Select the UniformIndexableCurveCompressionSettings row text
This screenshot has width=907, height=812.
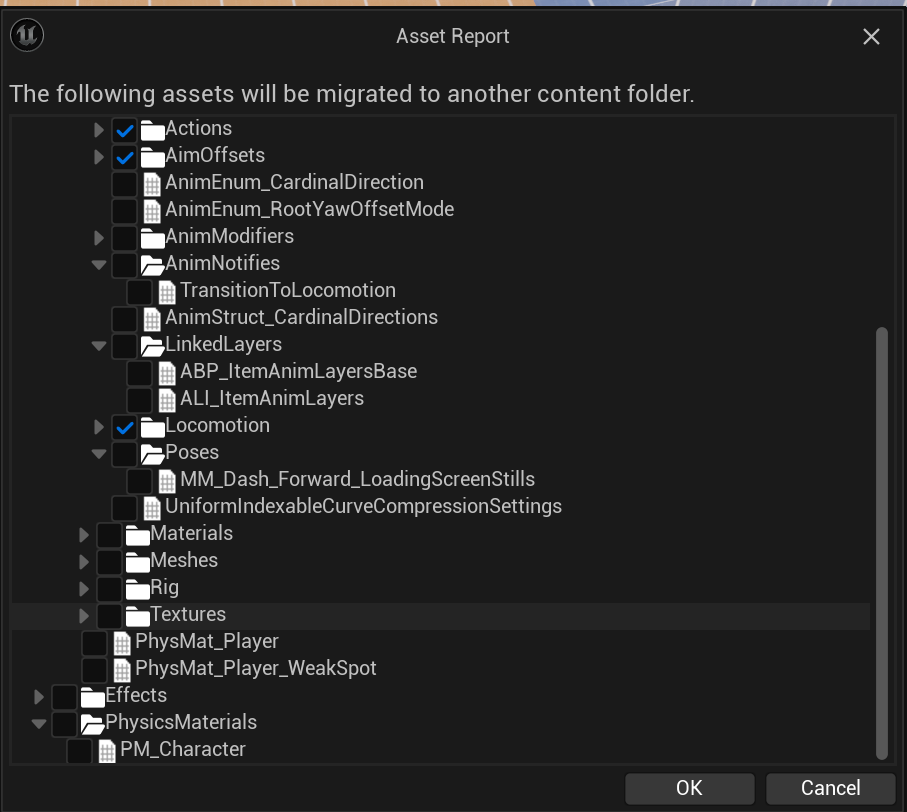pos(363,507)
